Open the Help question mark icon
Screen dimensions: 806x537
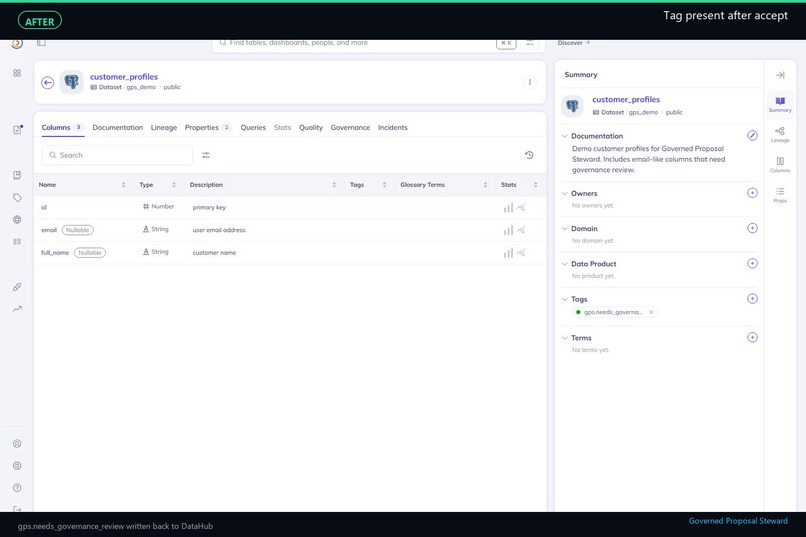(17, 488)
